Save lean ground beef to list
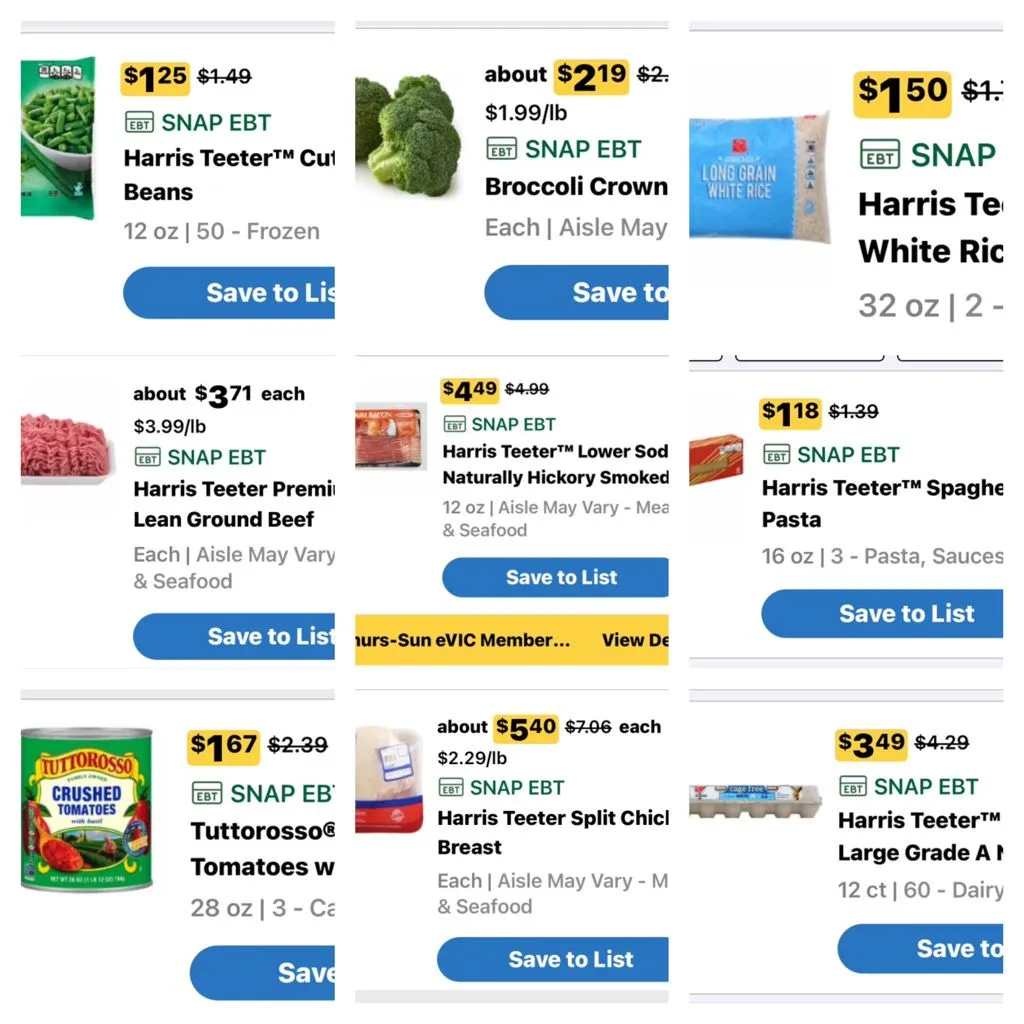The width and height of the screenshot is (1024, 1024). 235,636
